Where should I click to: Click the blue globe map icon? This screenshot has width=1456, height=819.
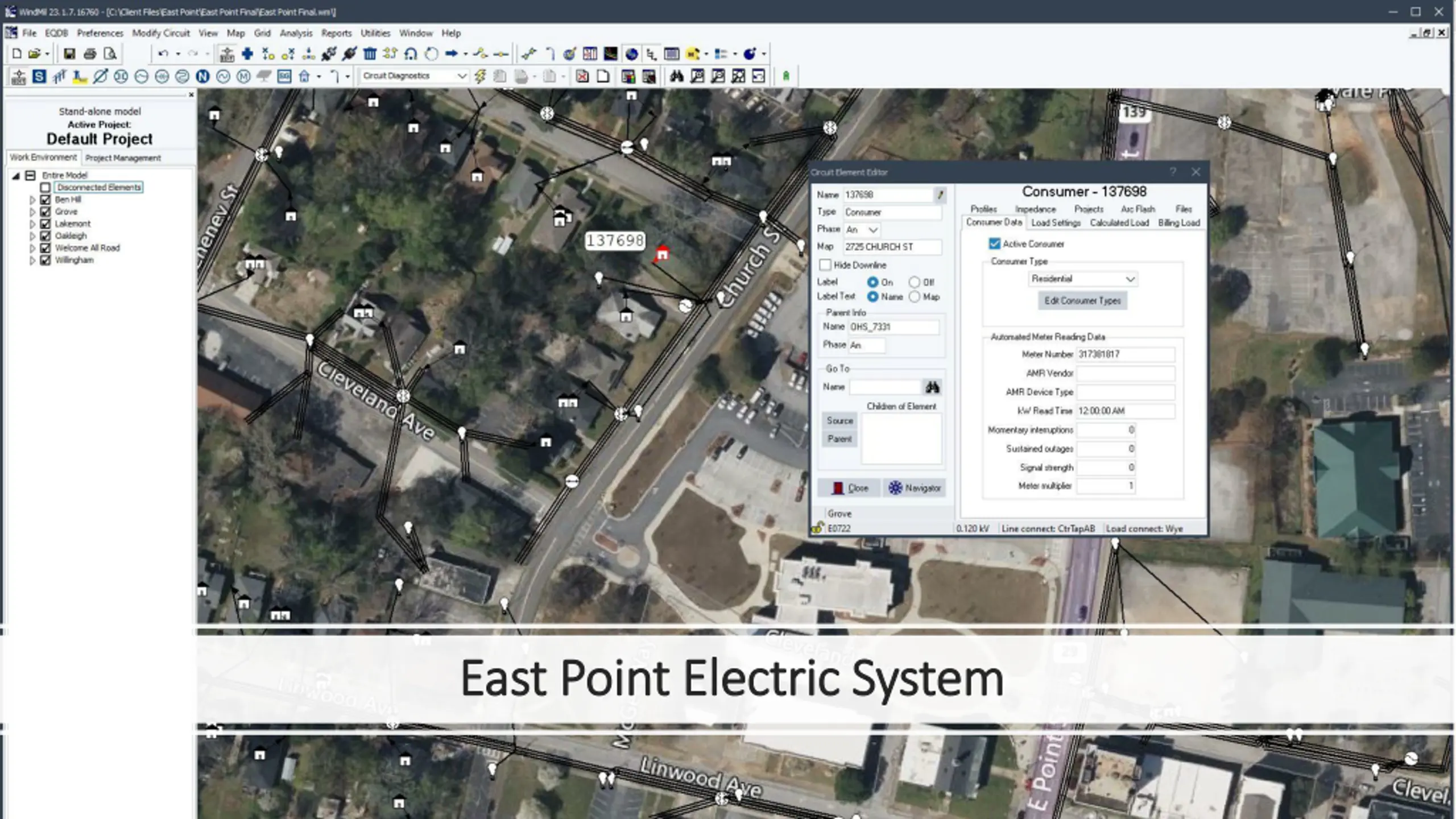point(631,54)
